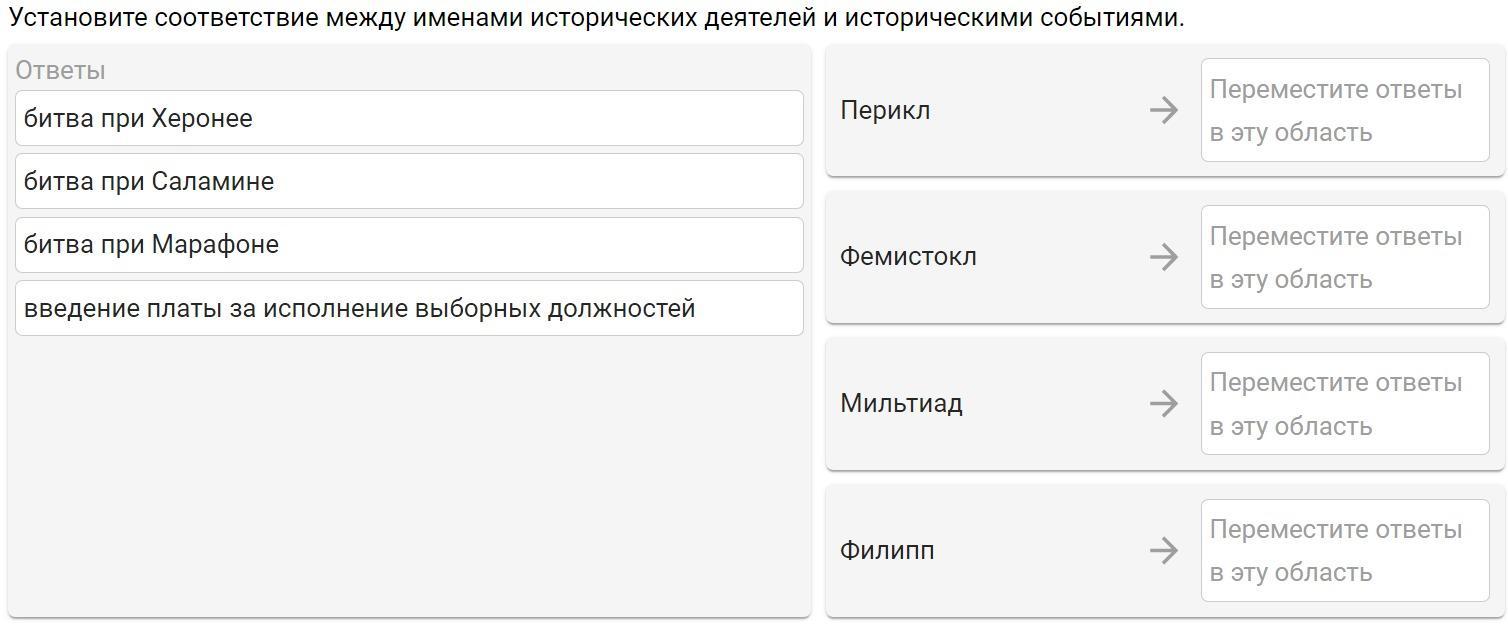Click the drop area for Перикл
This screenshot has height=631, width=1508.
(1344, 110)
